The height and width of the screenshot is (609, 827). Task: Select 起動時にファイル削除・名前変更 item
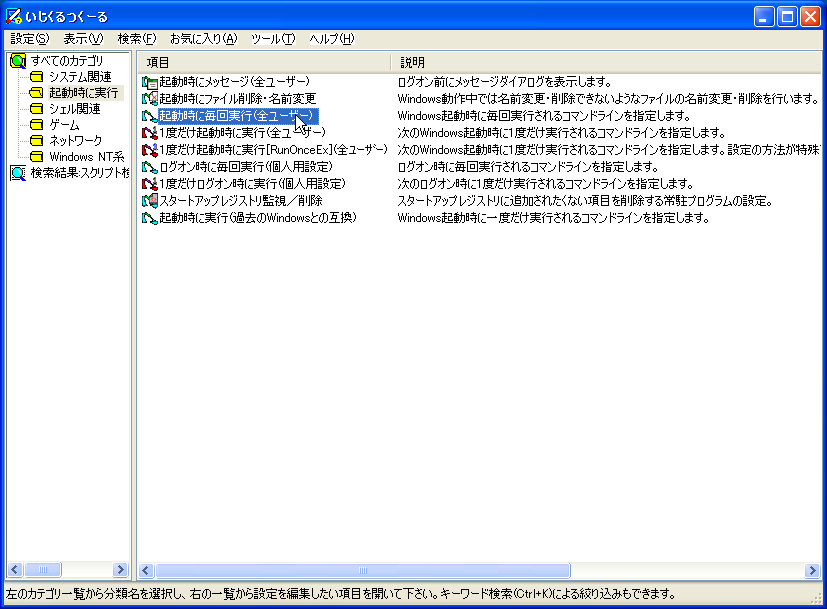click(x=238, y=99)
